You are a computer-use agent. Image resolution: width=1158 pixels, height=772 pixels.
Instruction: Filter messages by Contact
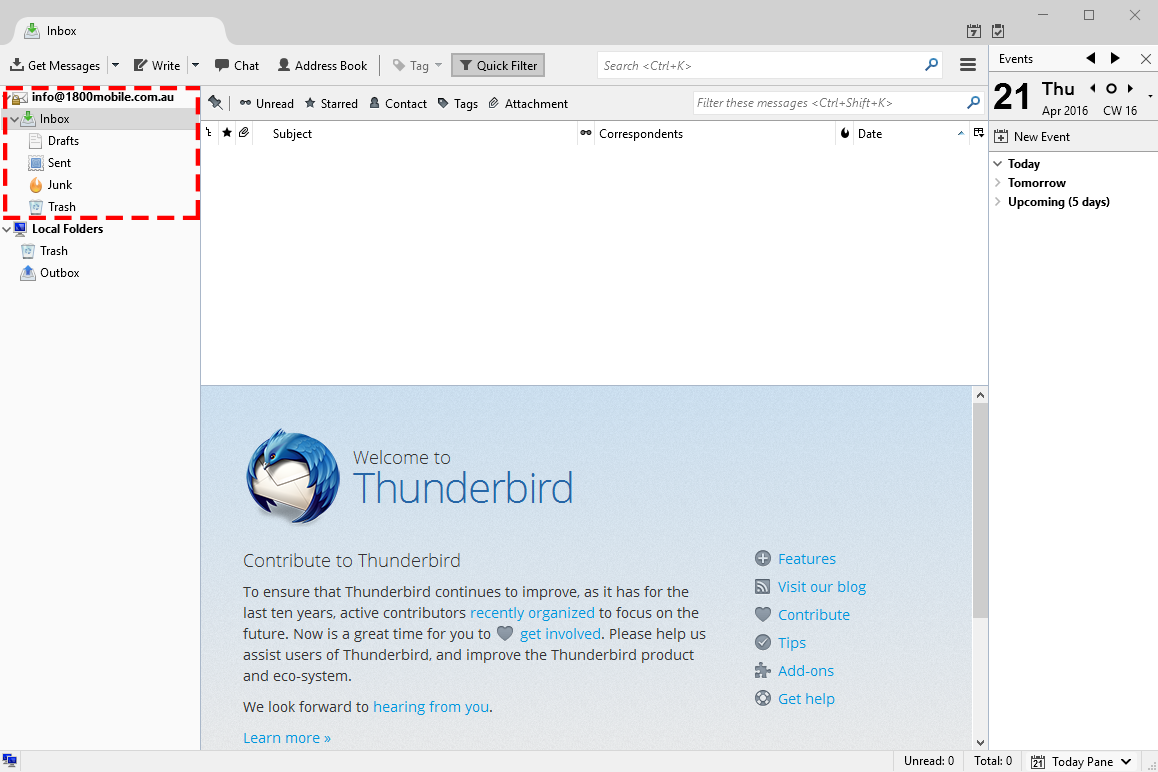click(398, 103)
